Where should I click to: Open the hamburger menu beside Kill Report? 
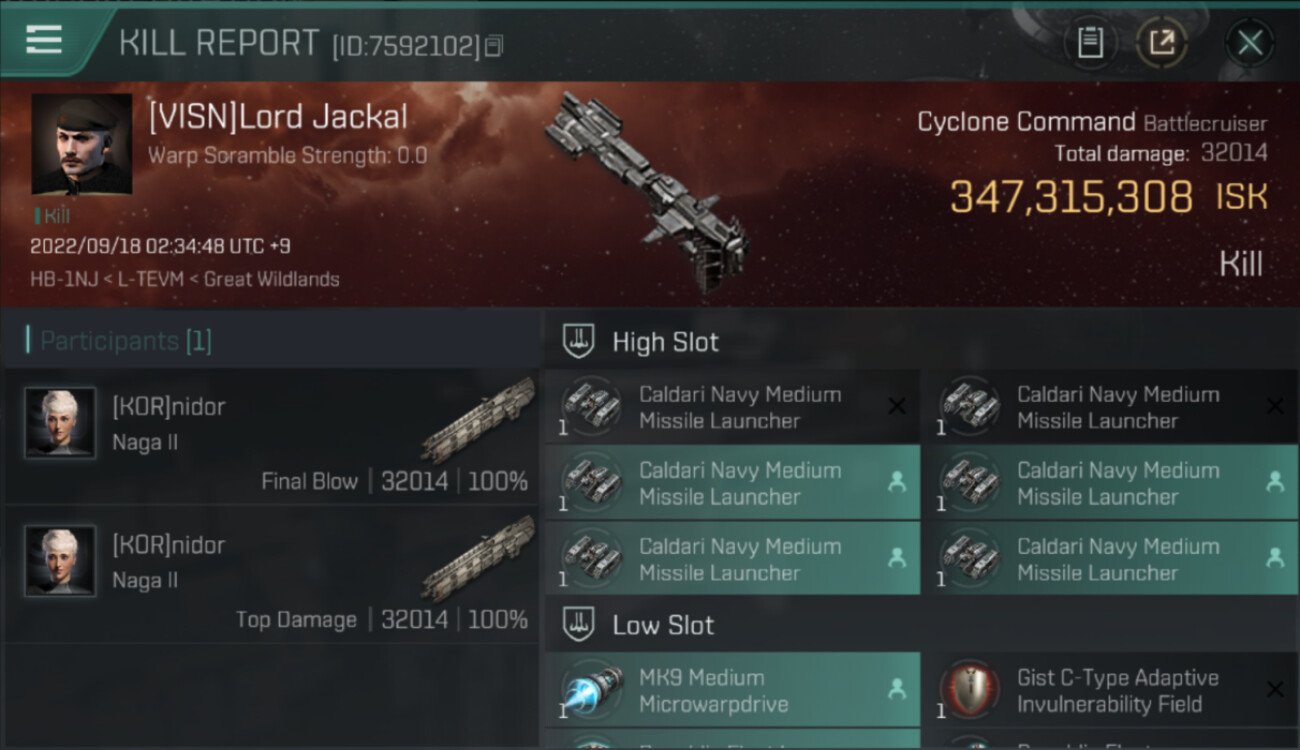pos(44,40)
